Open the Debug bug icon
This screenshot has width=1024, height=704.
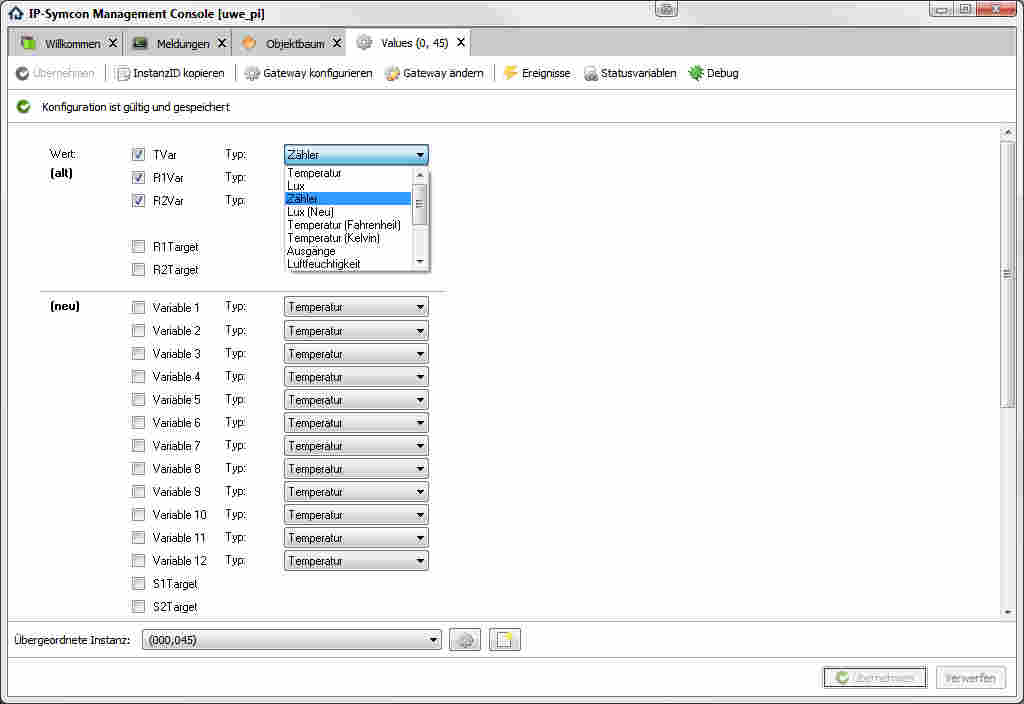(696, 73)
